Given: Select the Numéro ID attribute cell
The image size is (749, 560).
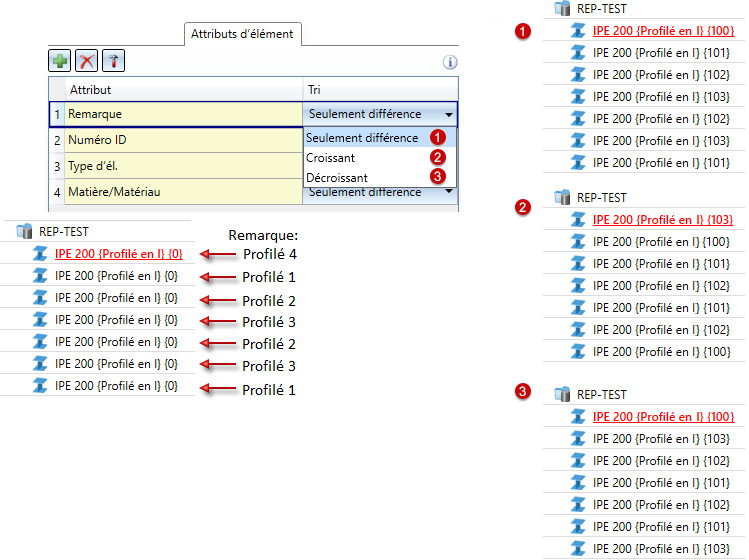Looking at the screenshot, I should pos(183,140).
